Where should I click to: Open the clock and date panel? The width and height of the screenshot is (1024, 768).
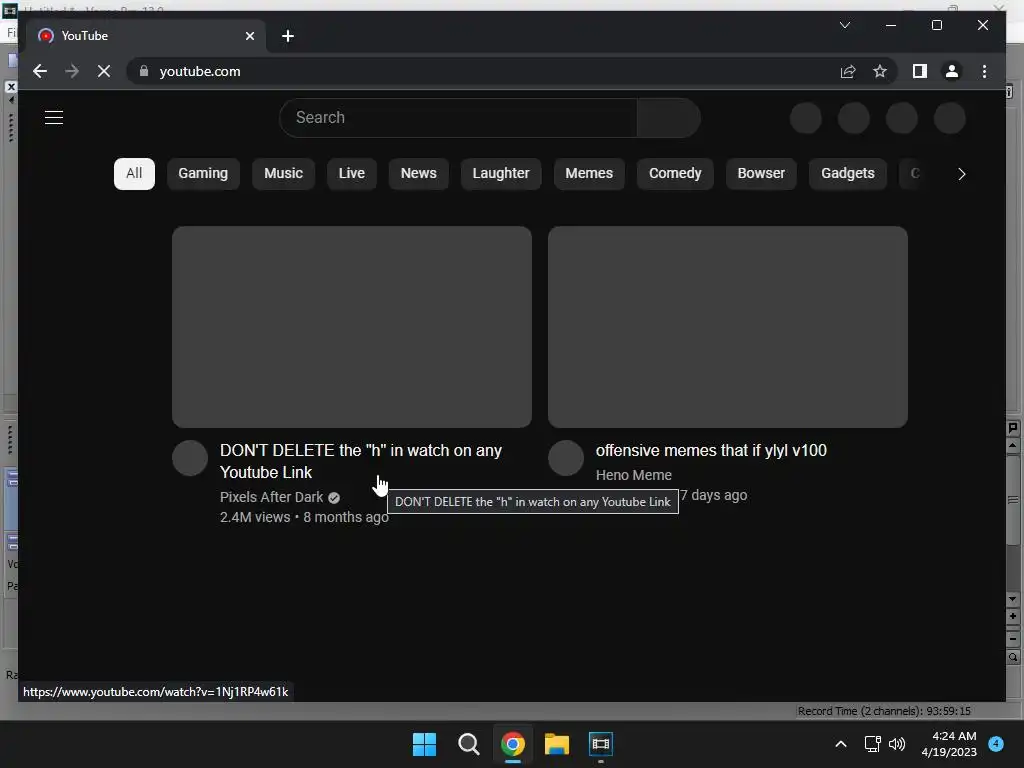coord(949,744)
